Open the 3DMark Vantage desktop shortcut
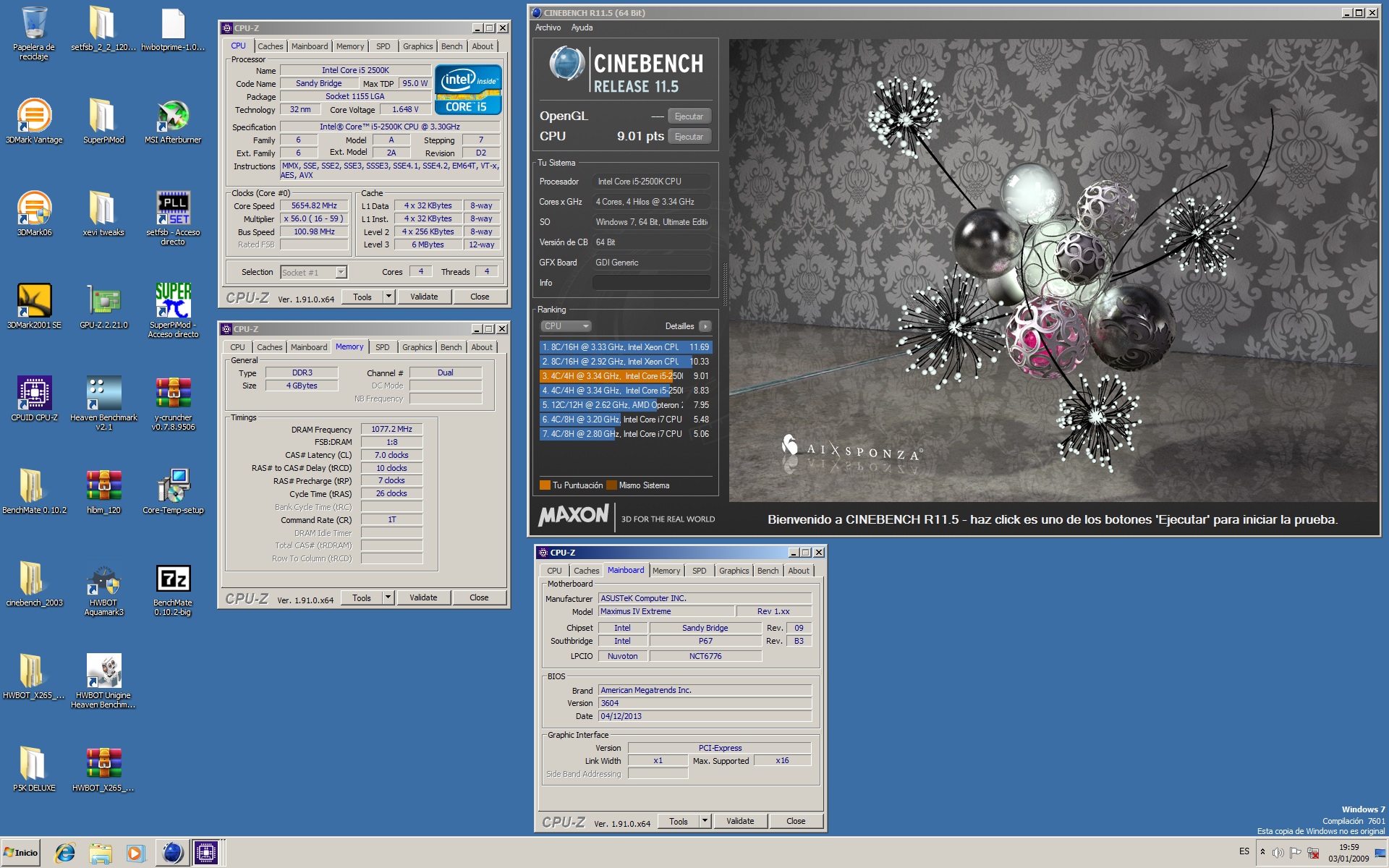 (34, 121)
